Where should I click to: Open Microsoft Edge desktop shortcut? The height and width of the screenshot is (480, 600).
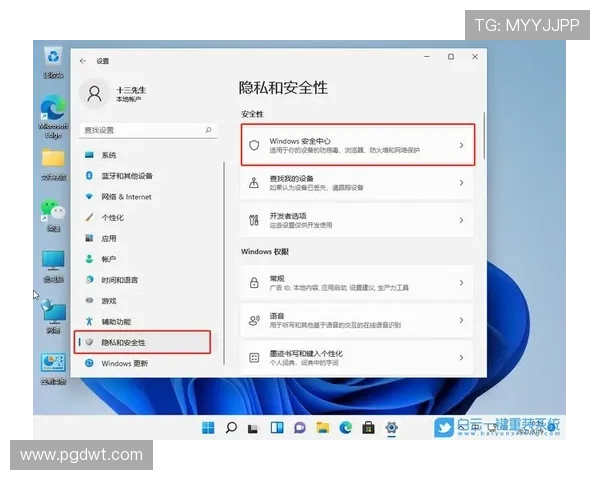tap(52, 109)
